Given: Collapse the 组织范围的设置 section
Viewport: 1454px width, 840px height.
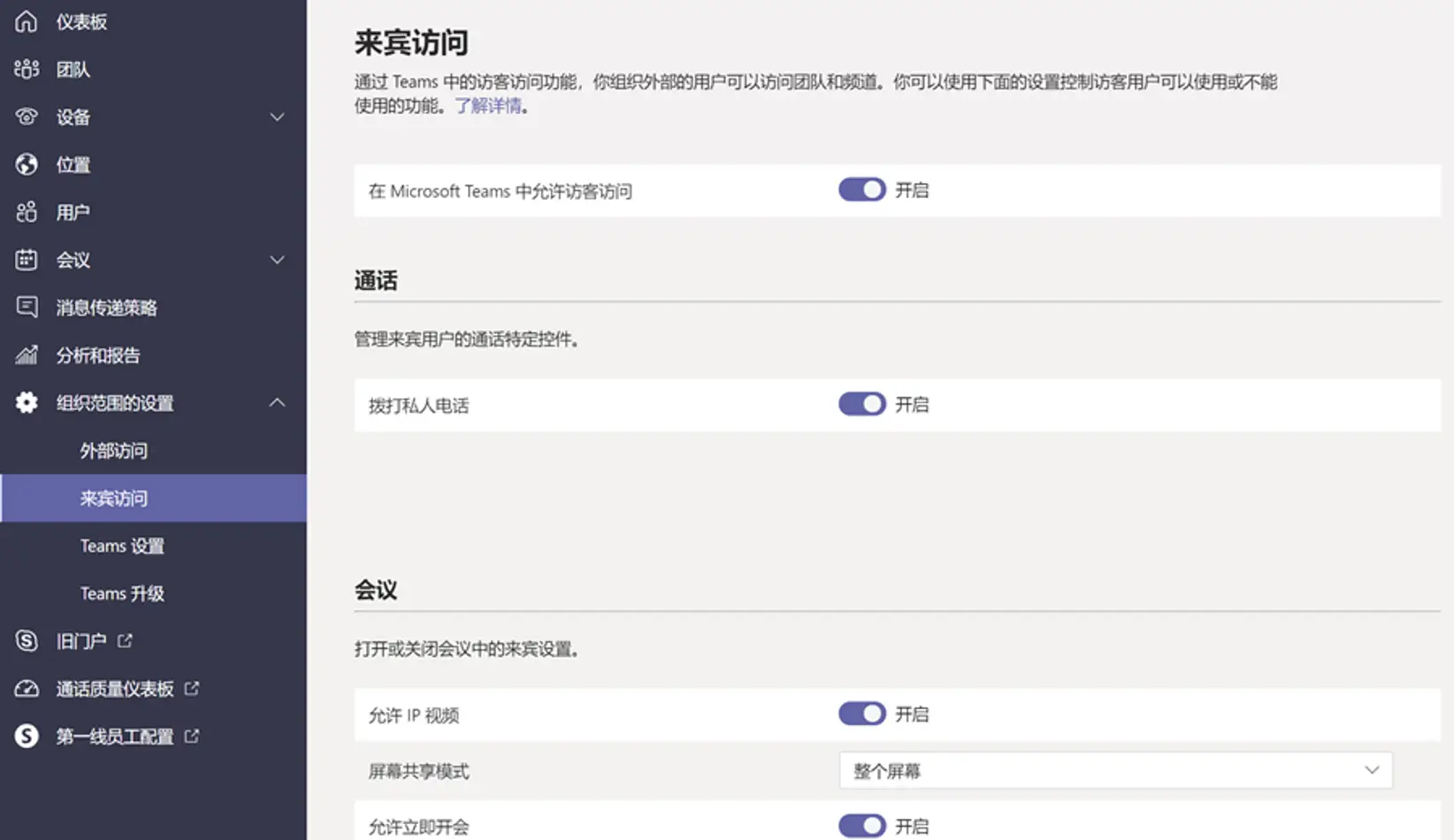Looking at the screenshot, I should tap(278, 402).
